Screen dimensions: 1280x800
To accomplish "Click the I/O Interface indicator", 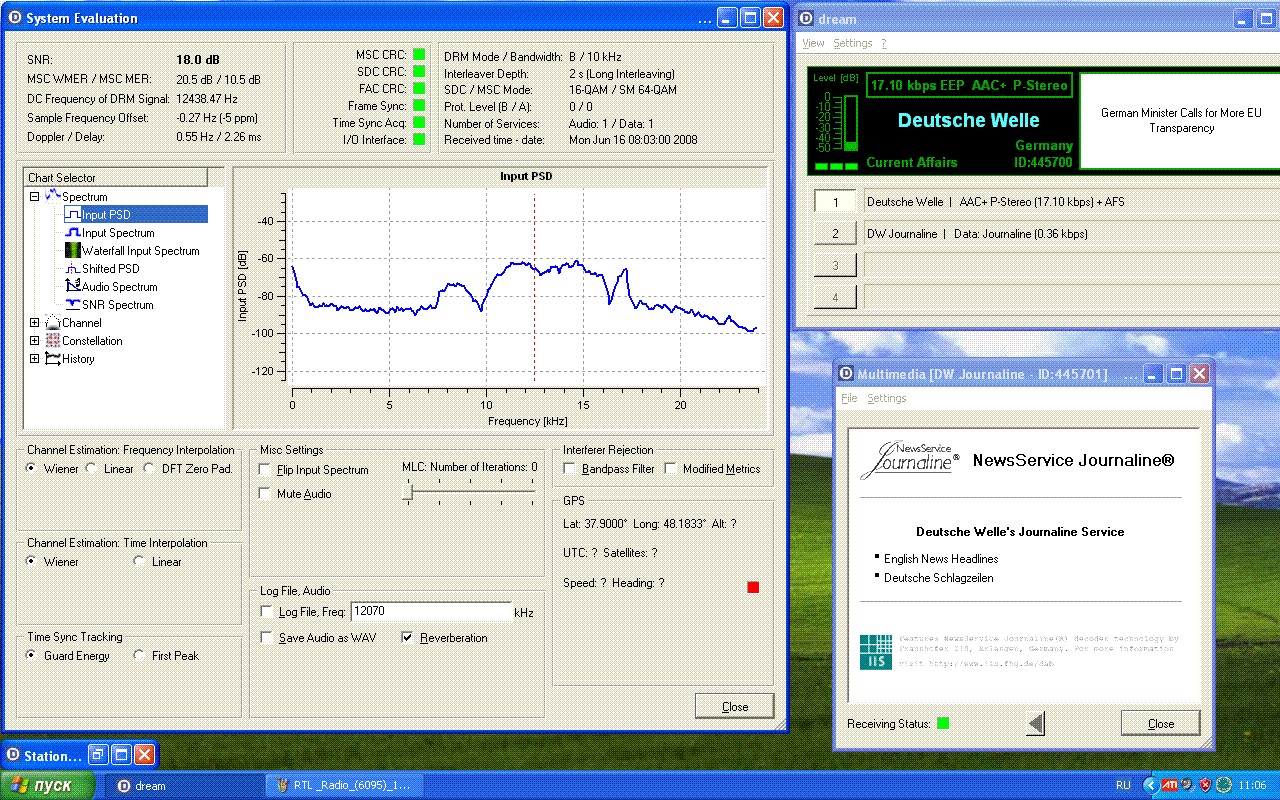I will coord(419,140).
